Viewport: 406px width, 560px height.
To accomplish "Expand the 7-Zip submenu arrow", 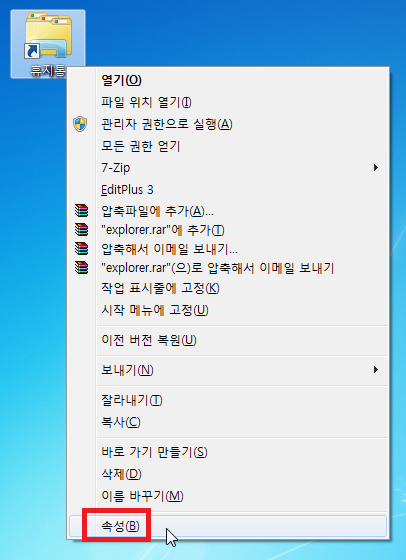I will tap(375, 168).
